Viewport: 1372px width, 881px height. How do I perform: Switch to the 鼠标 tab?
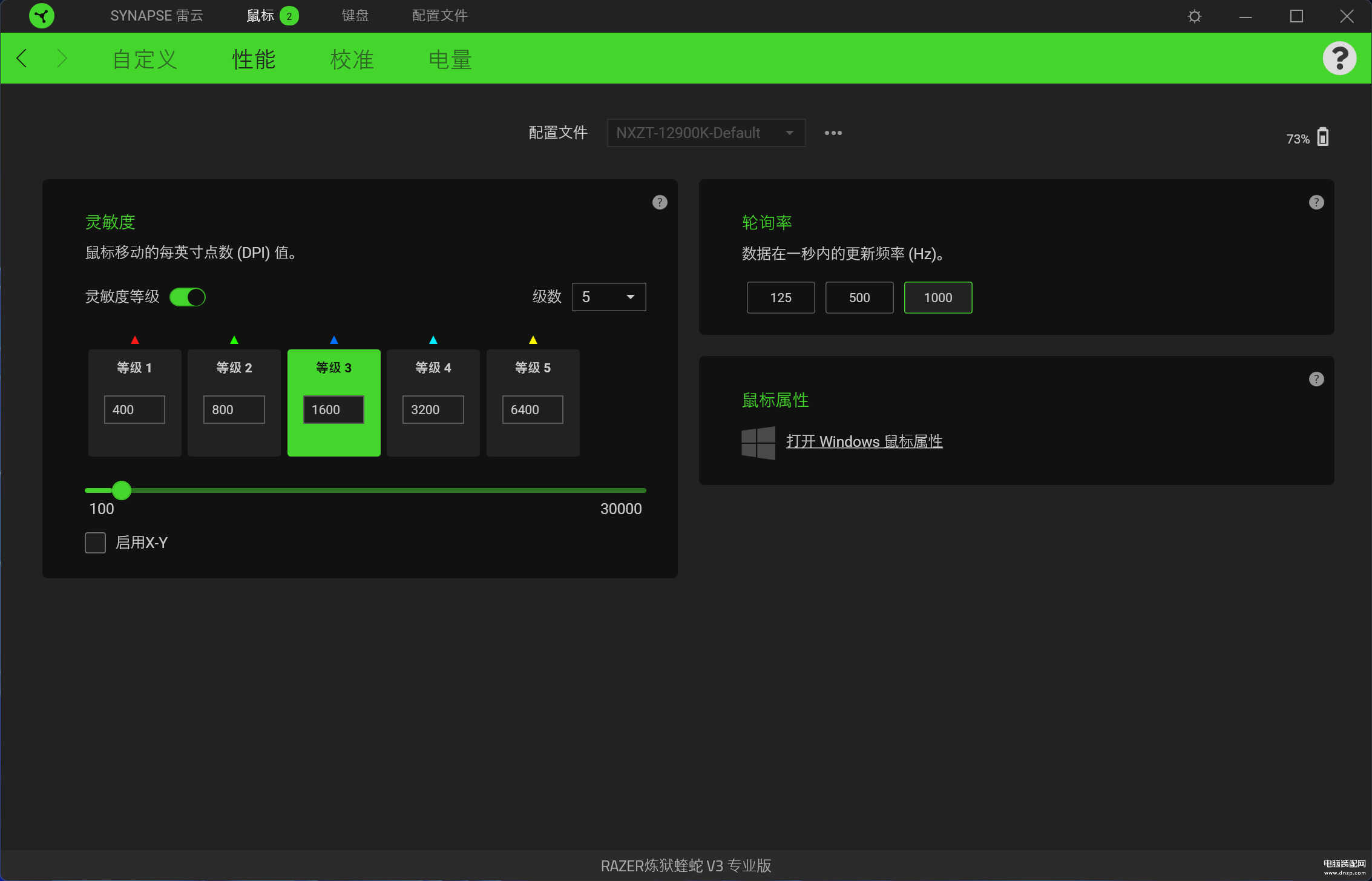click(260, 16)
